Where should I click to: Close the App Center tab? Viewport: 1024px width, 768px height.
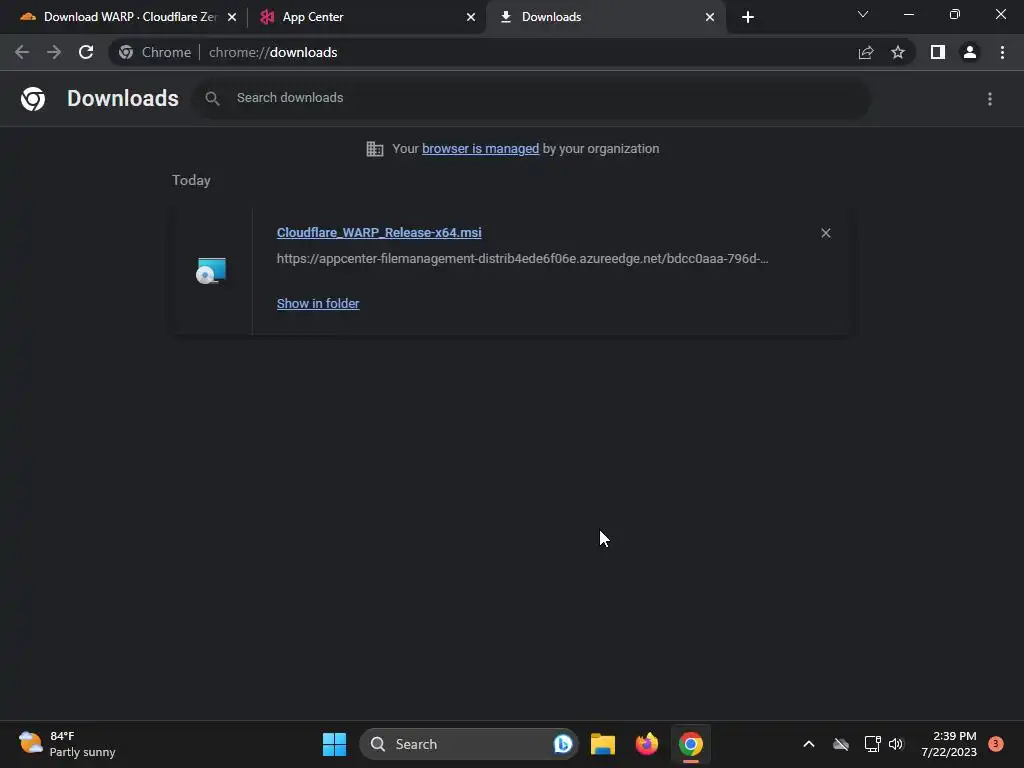click(x=471, y=17)
